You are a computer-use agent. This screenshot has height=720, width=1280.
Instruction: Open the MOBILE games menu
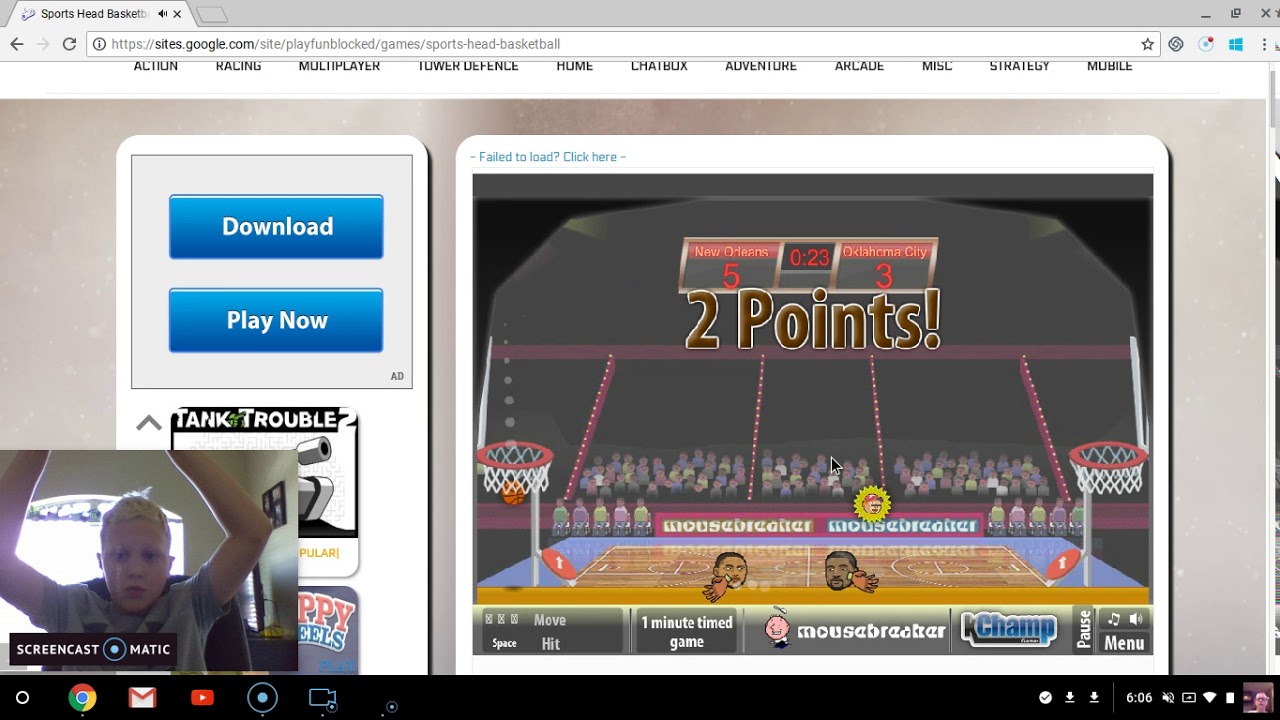point(1110,66)
